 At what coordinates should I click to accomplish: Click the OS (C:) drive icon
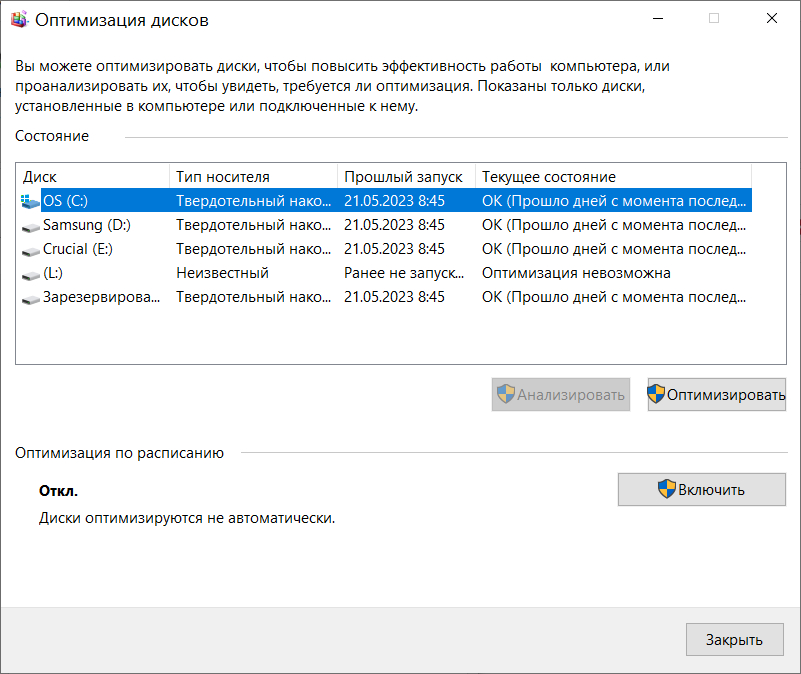coord(30,201)
